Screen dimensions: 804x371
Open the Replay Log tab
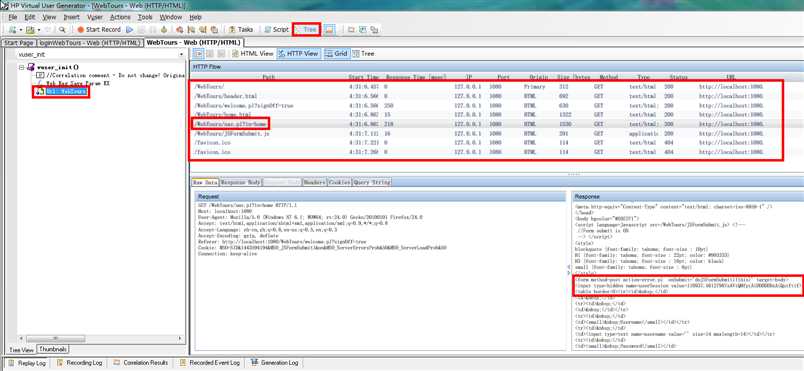click(x=27, y=363)
